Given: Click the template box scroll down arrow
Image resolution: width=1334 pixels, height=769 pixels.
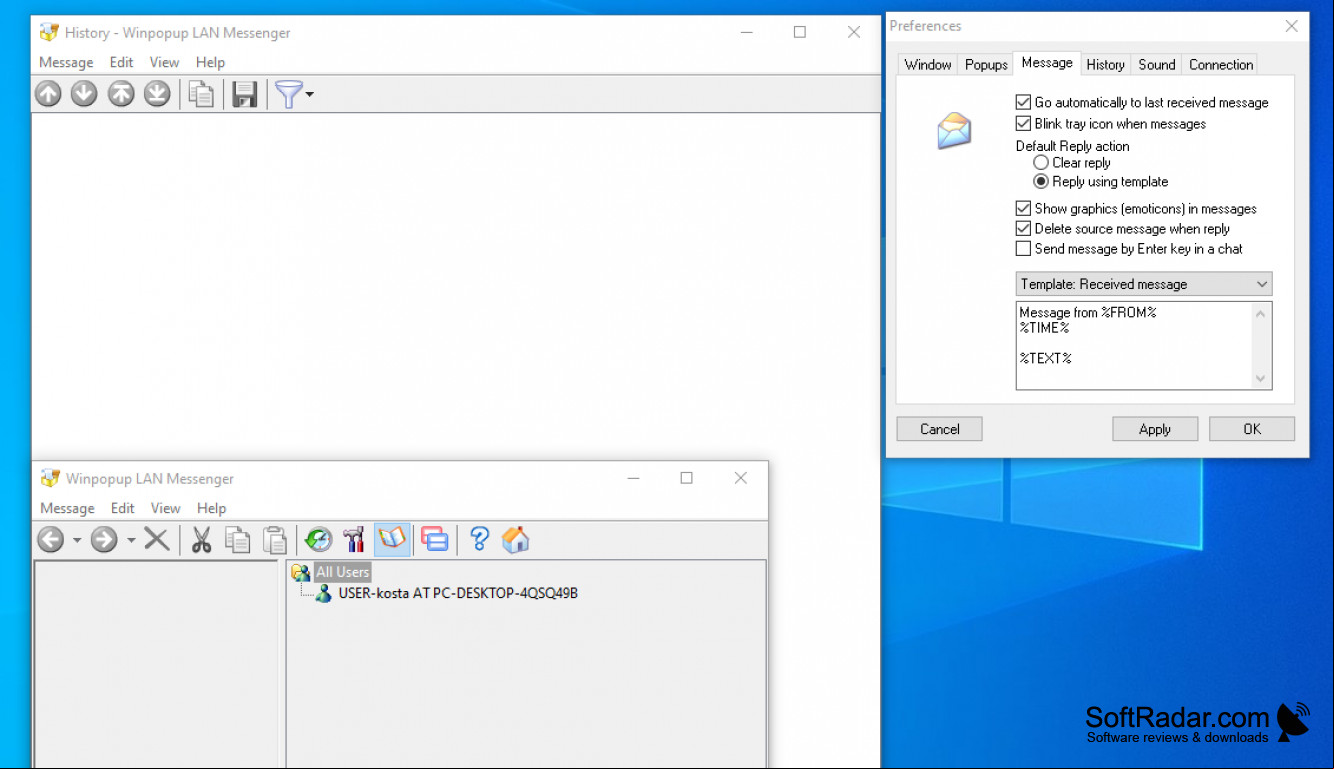Looking at the screenshot, I should [x=1261, y=378].
